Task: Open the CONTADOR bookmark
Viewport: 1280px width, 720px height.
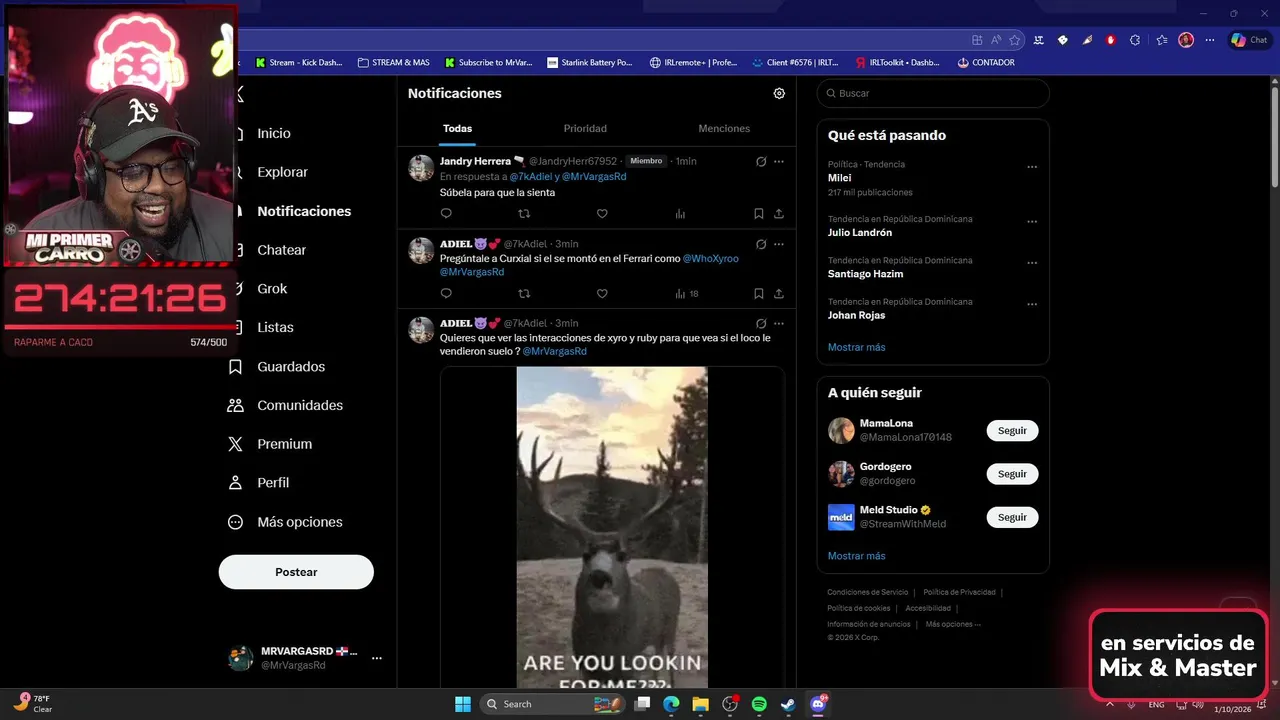Action: [986, 62]
